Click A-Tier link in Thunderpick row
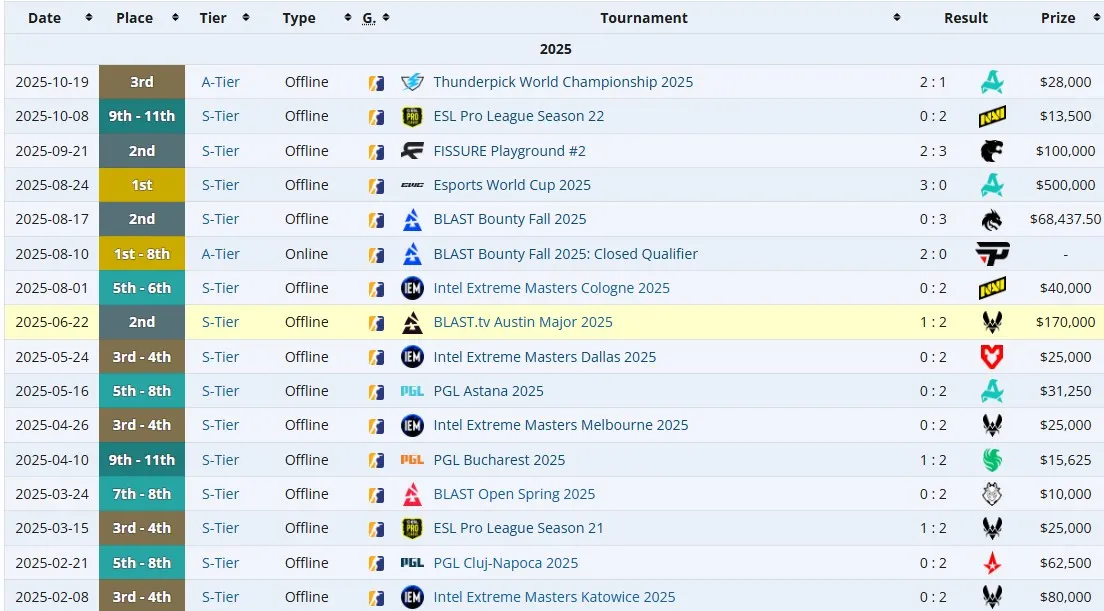1104x611 pixels. 220,82
